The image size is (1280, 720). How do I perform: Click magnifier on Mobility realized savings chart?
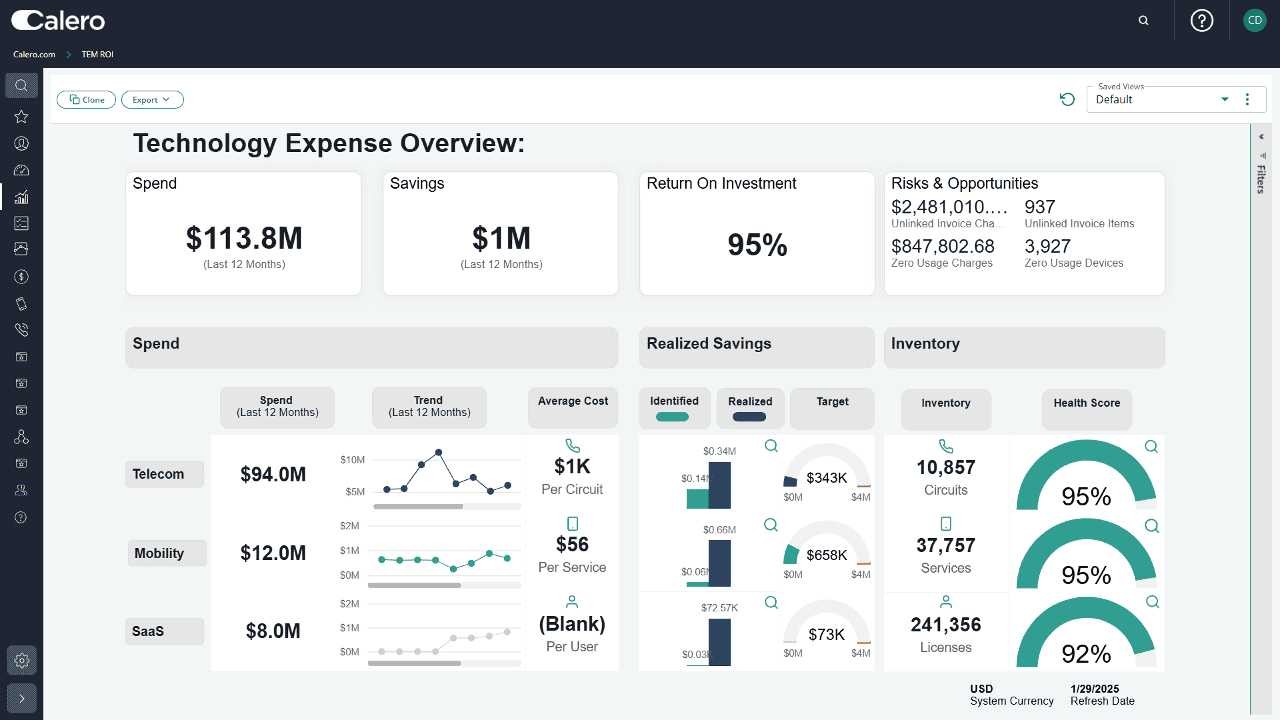pyautogui.click(x=771, y=524)
